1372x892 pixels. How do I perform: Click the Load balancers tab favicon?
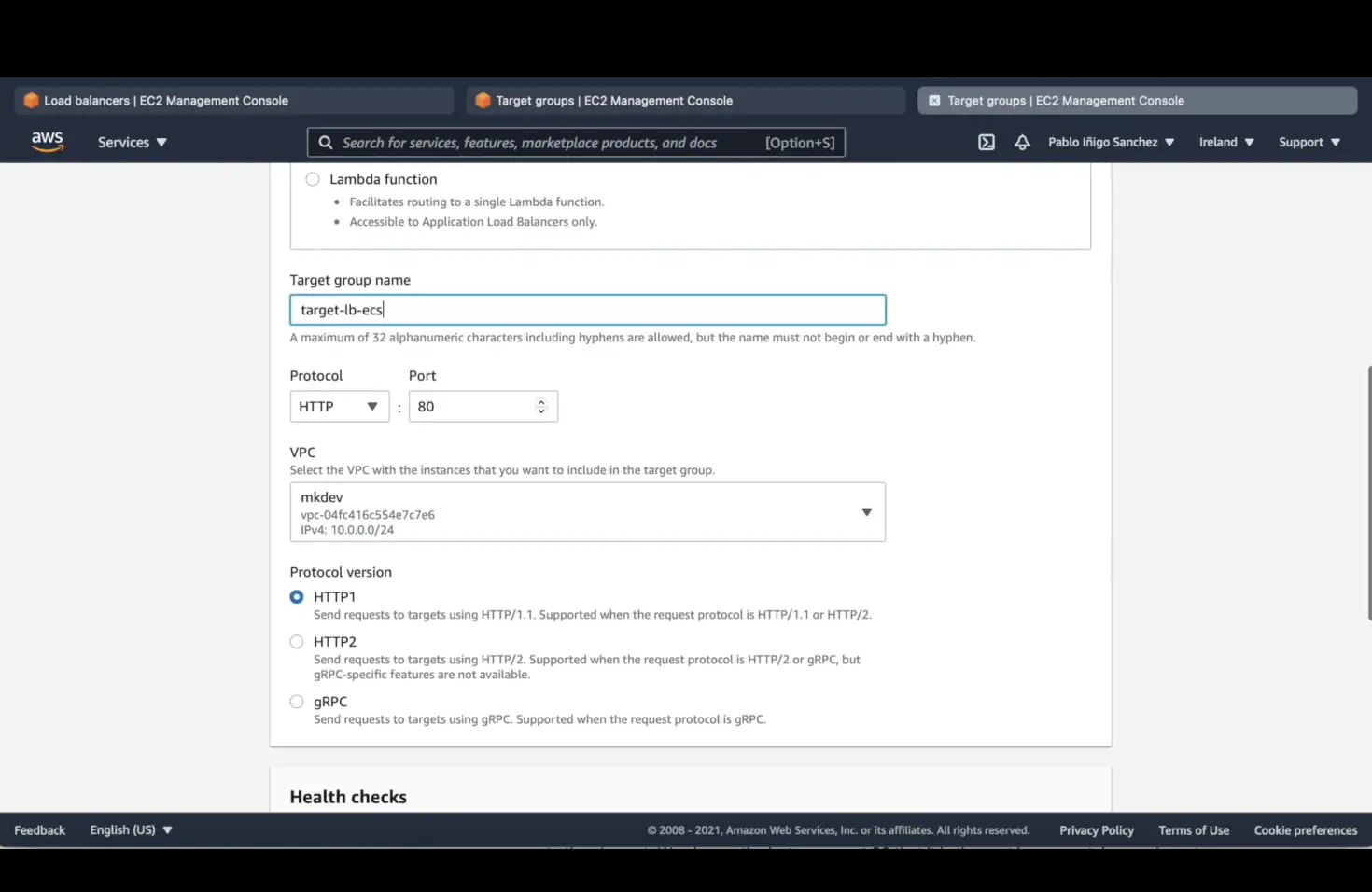point(31,101)
